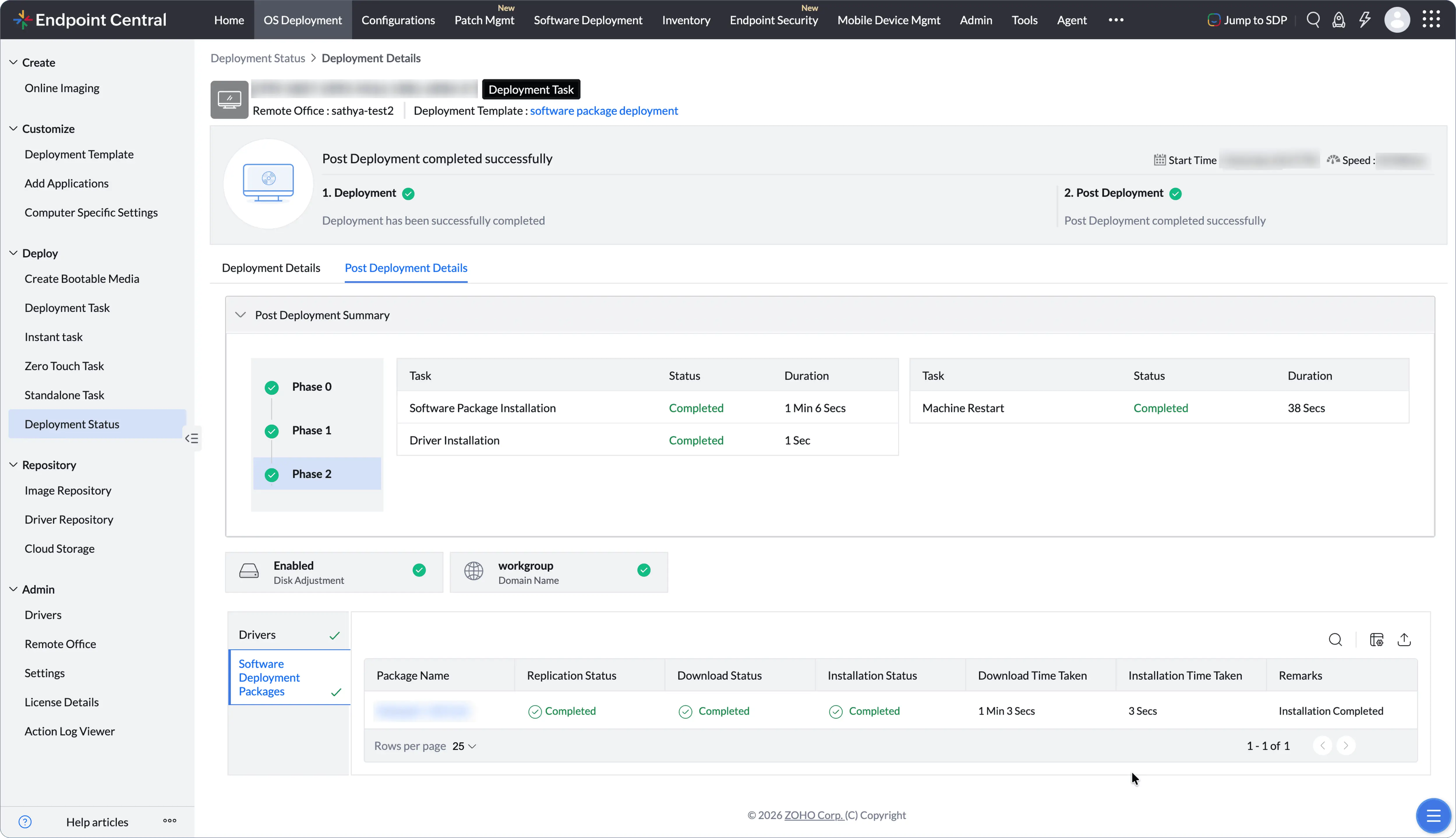This screenshot has height=838, width=1456.
Task: Click the 'Machine Restart' task cell
Action: pos(963,408)
